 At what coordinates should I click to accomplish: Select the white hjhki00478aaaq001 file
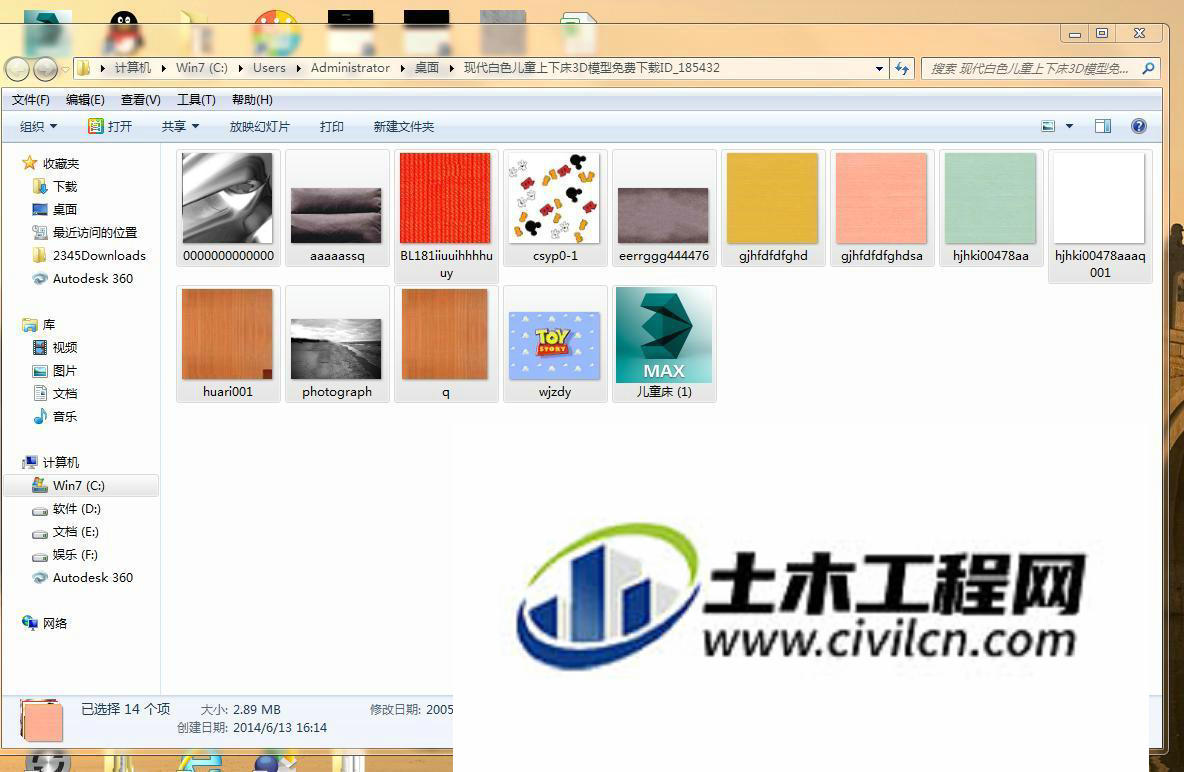1100,216
